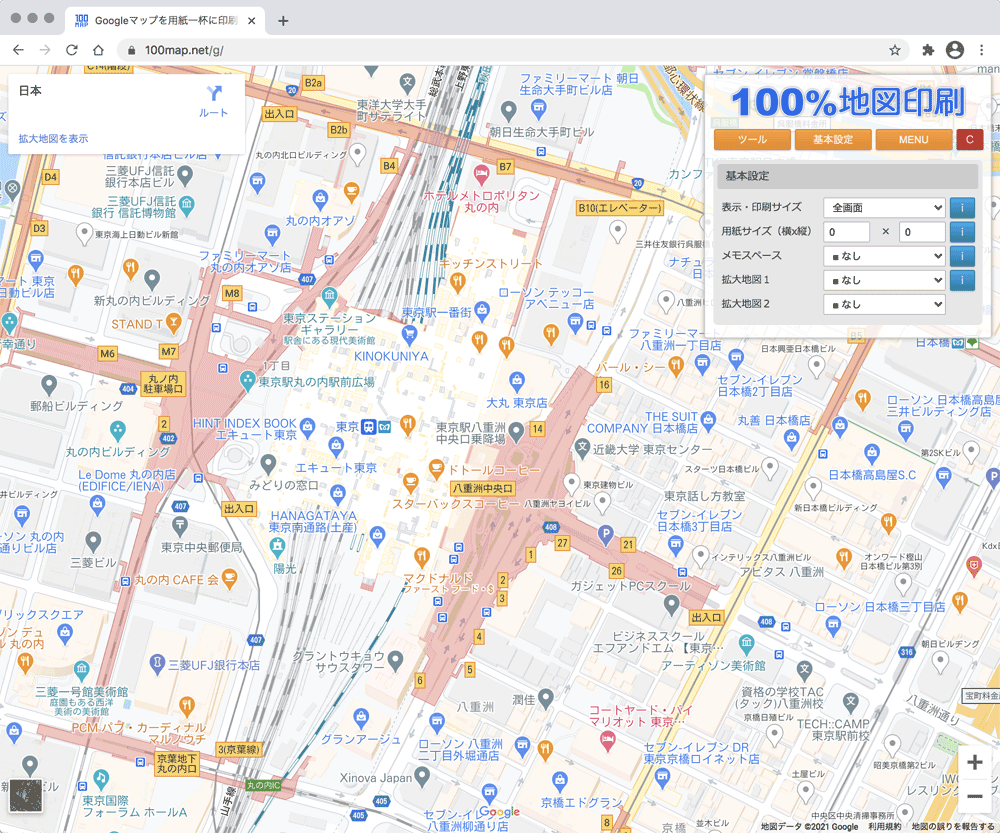Open the browser extensions puzzle icon
The image size is (1000, 833).
[928, 48]
